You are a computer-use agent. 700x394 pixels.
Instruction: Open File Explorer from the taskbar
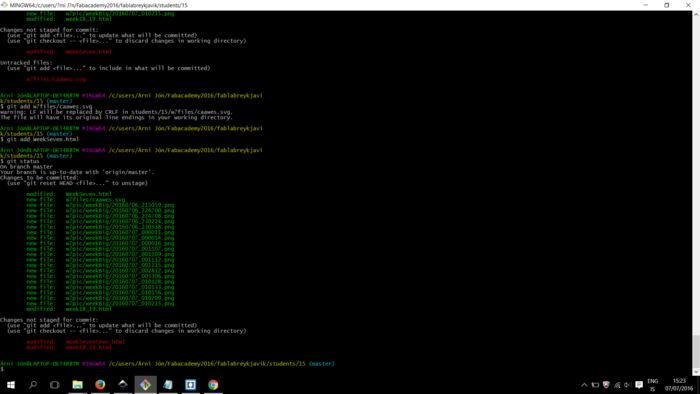tap(78, 385)
